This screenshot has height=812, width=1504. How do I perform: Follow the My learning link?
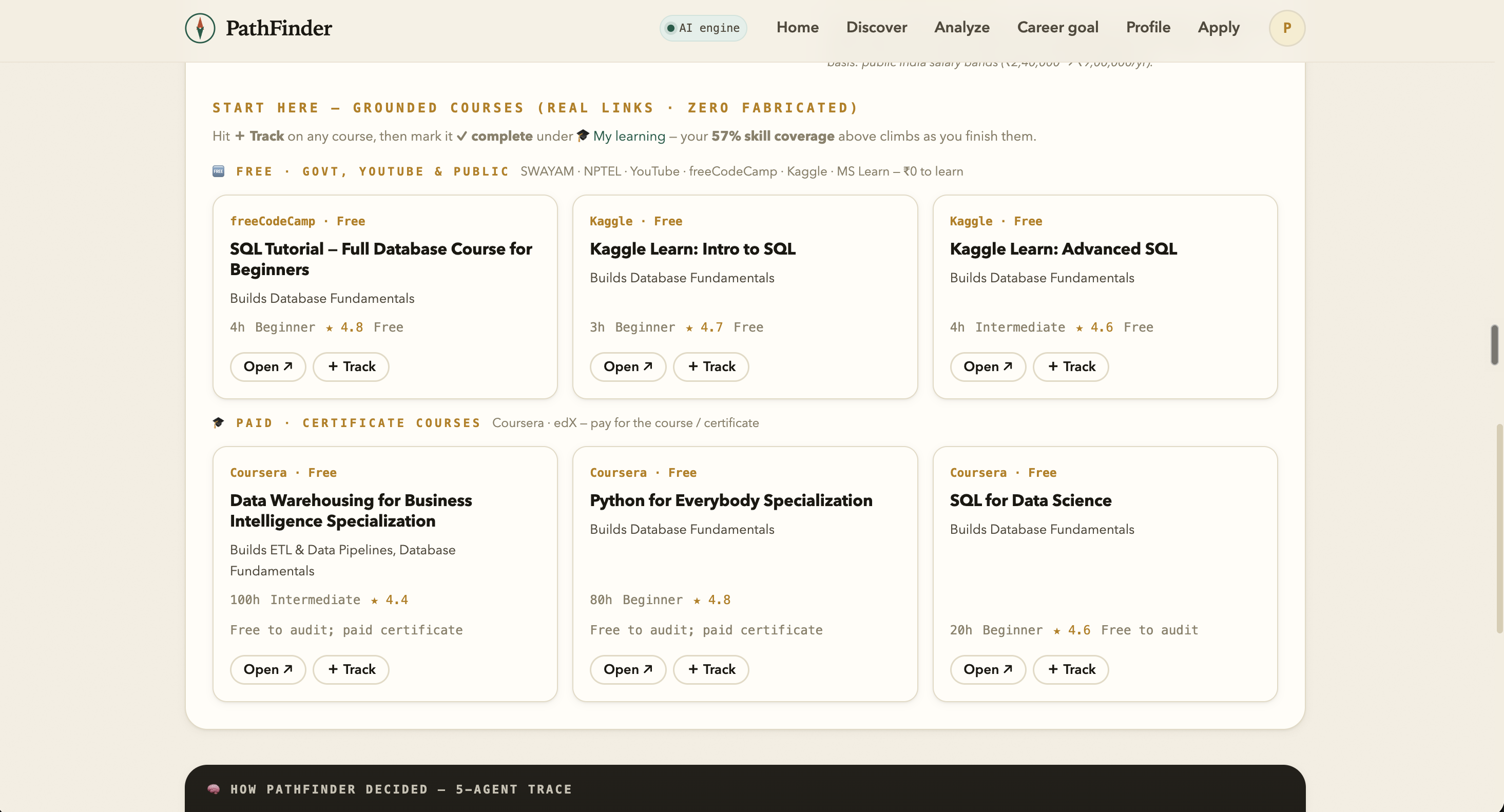click(629, 136)
